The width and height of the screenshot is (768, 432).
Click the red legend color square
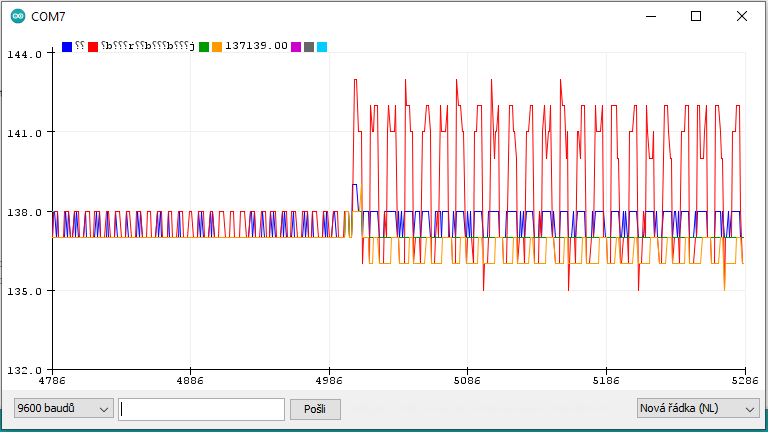(x=93, y=47)
